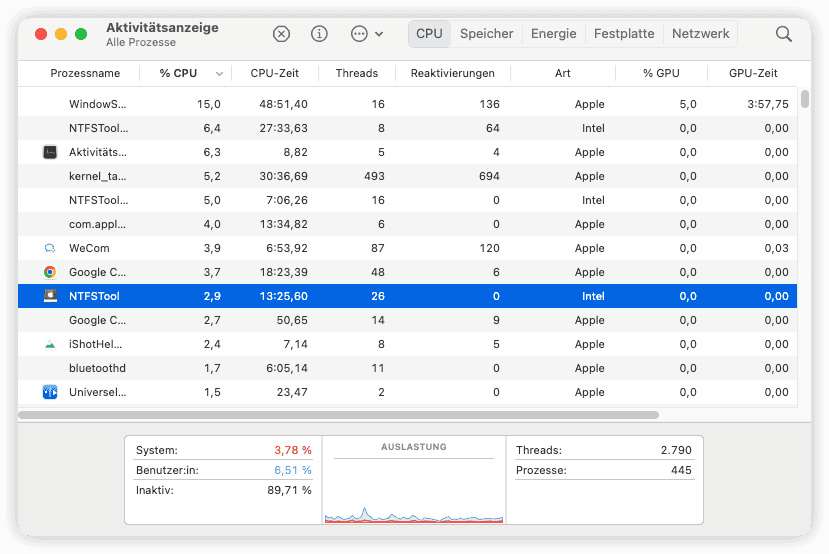Click the 493 threads value for kernel_ta...
This screenshot has height=554, width=829.
374,176
